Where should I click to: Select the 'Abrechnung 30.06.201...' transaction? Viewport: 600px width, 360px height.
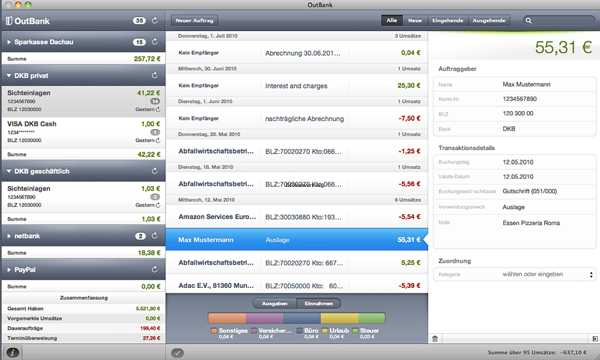pos(297,53)
